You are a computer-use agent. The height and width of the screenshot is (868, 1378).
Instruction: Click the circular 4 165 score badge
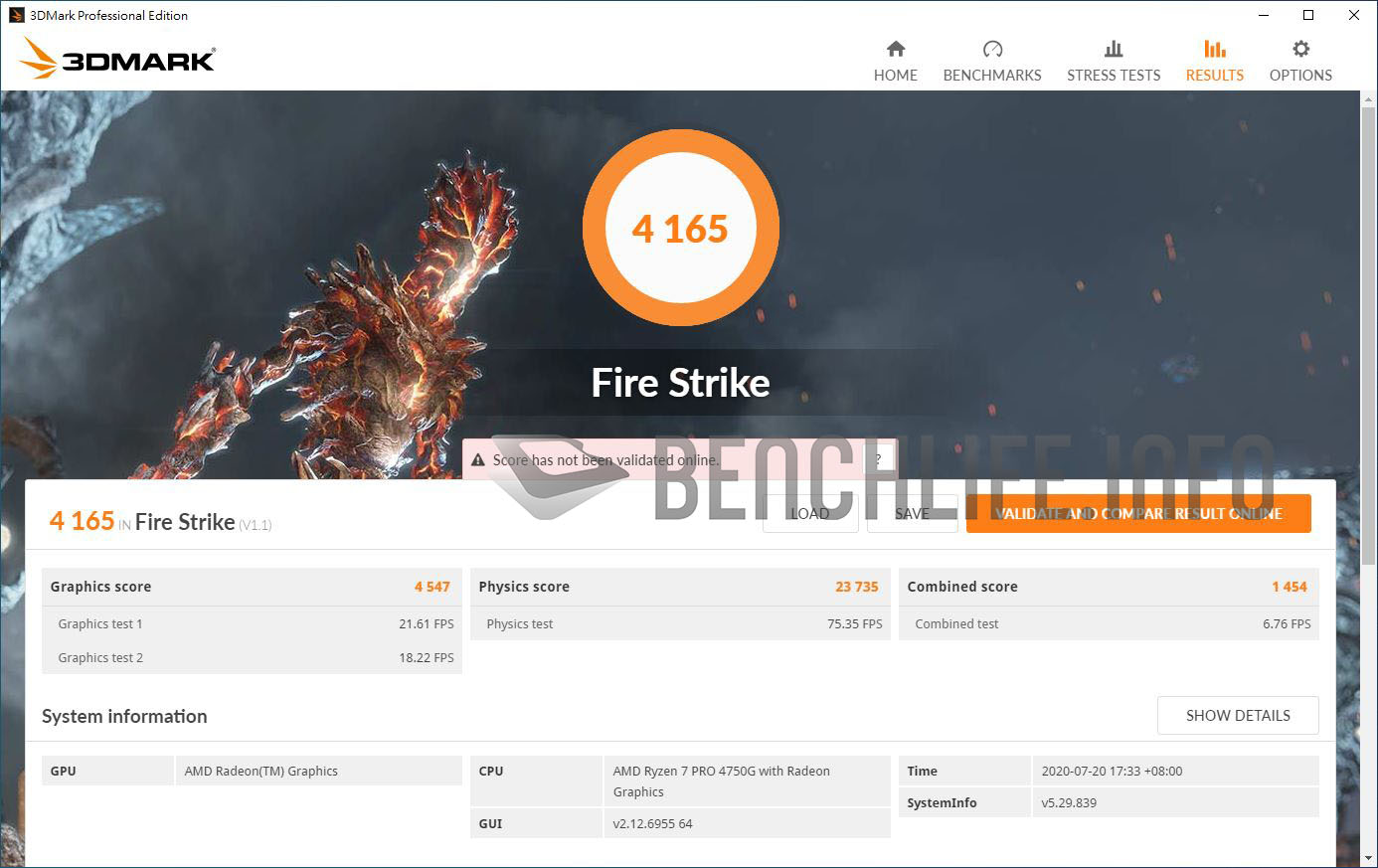tap(681, 229)
